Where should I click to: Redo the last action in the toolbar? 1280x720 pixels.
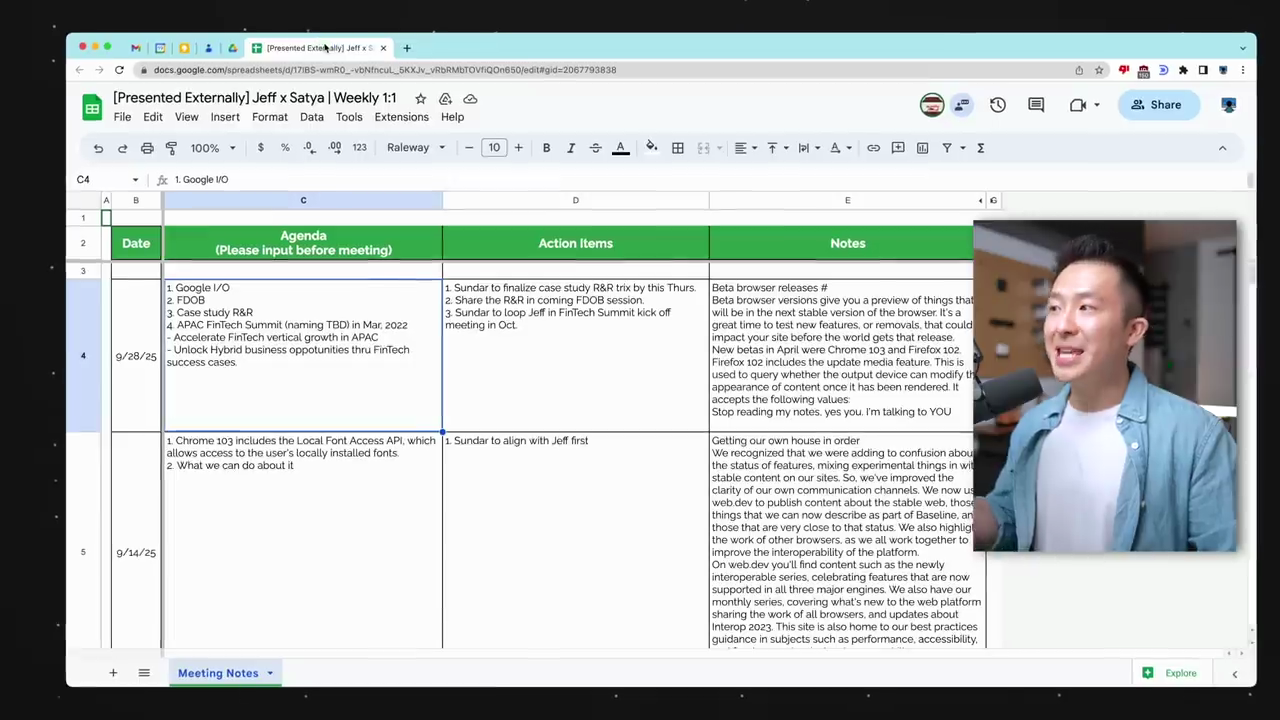click(122, 148)
